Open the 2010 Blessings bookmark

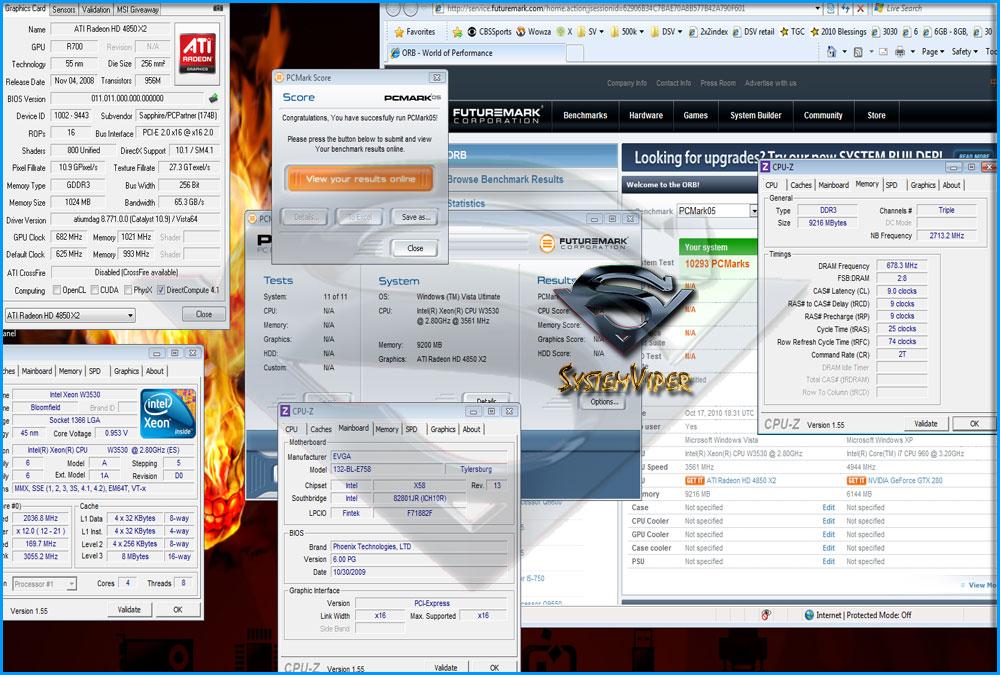[838, 31]
